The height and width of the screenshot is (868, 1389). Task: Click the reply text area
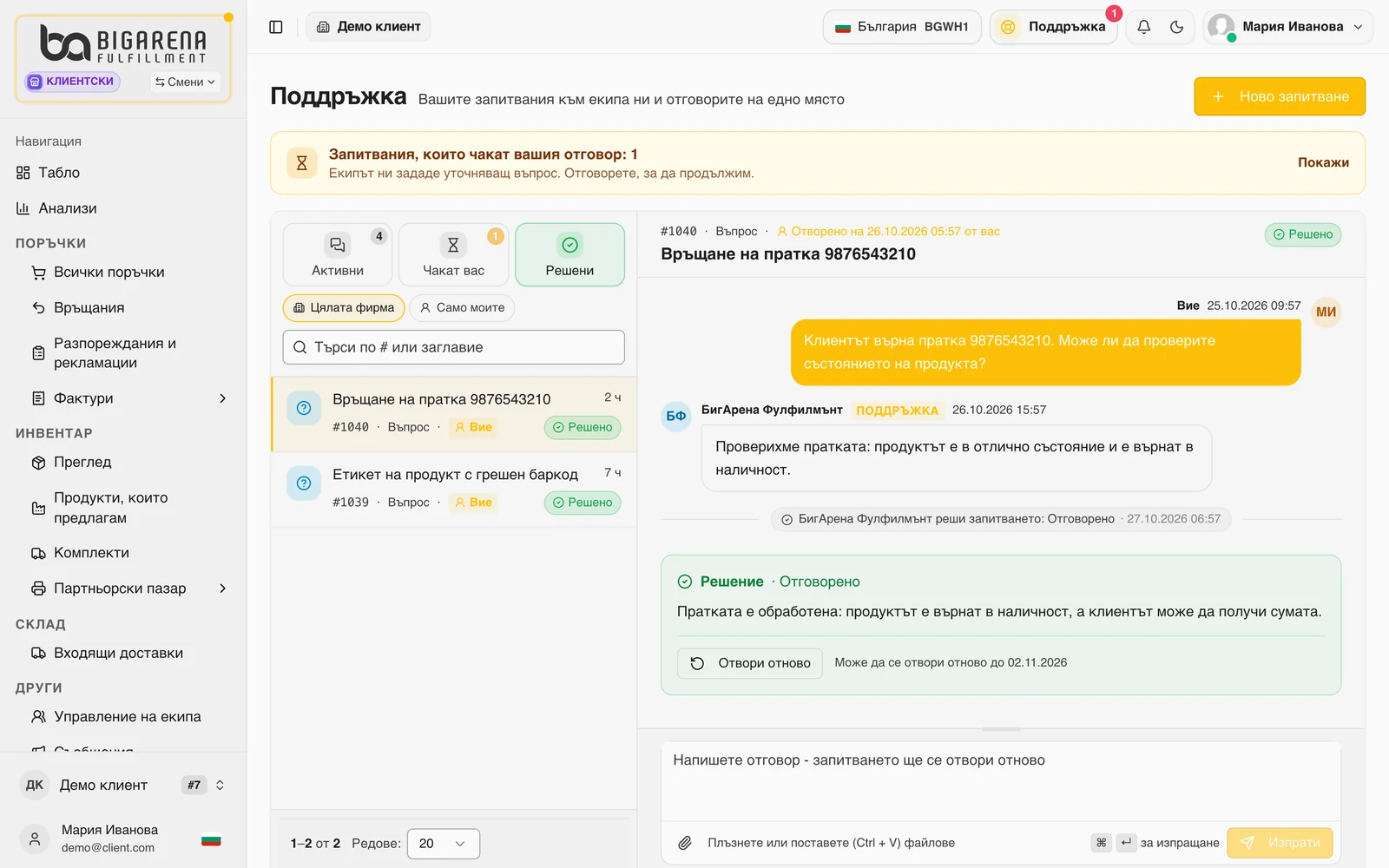tap(1001, 779)
